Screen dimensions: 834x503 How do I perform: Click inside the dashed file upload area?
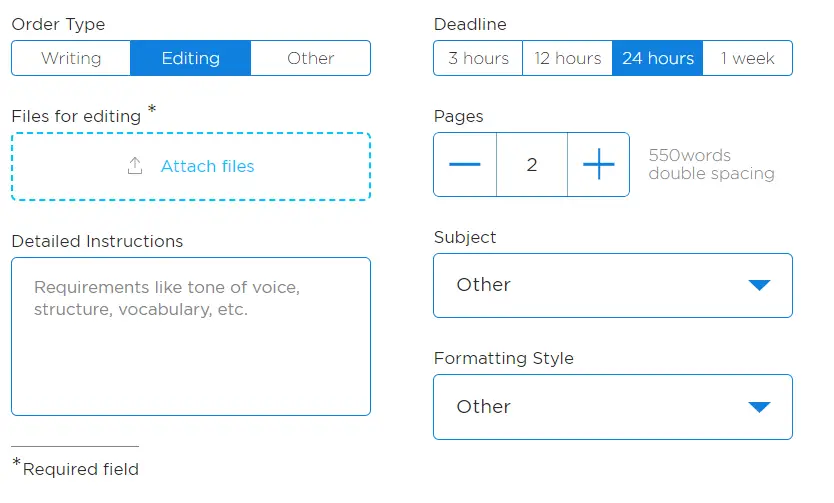click(191, 166)
